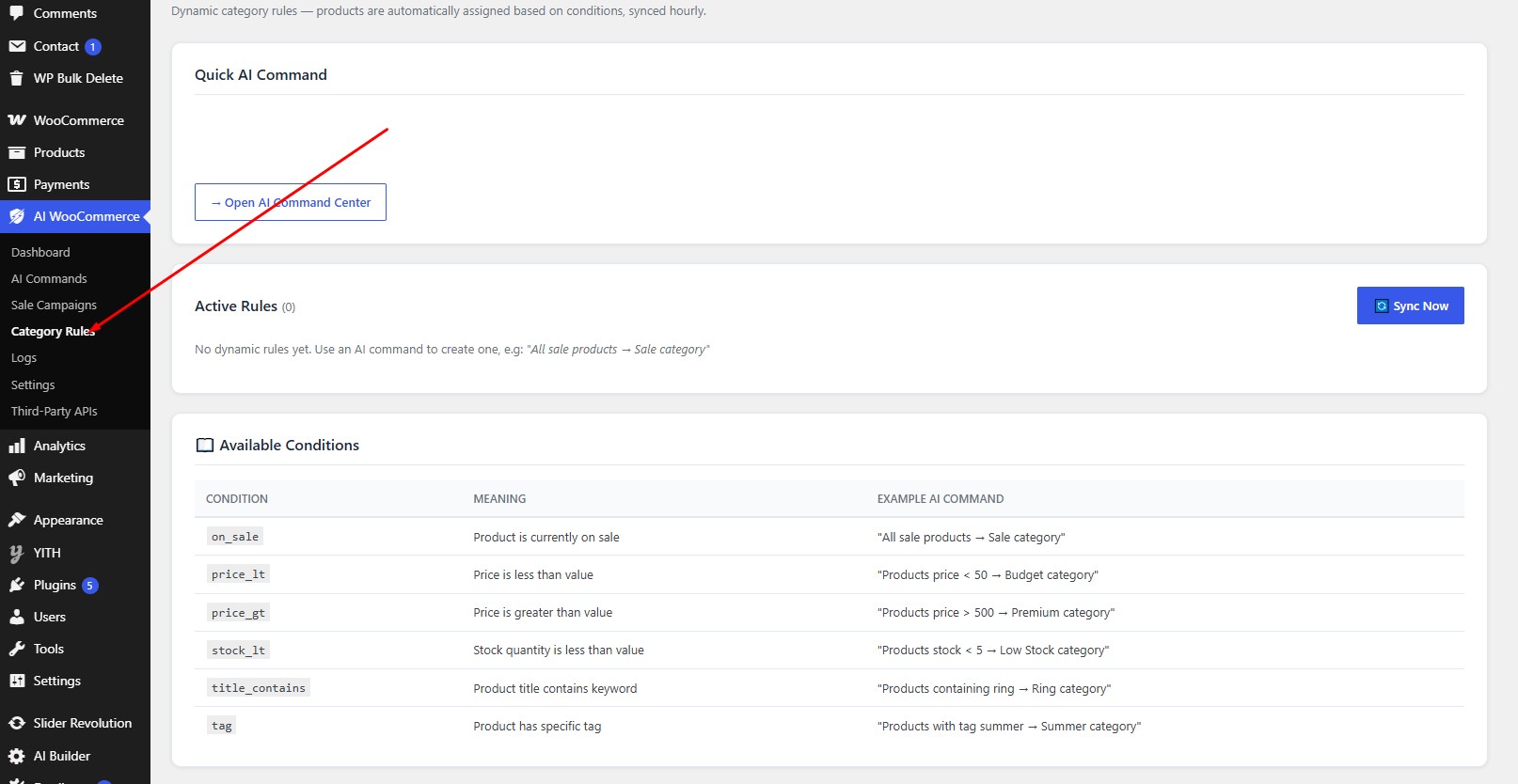Click the Analytics bar chart icon
1518x784 pixels.
[x=17, y=446]
